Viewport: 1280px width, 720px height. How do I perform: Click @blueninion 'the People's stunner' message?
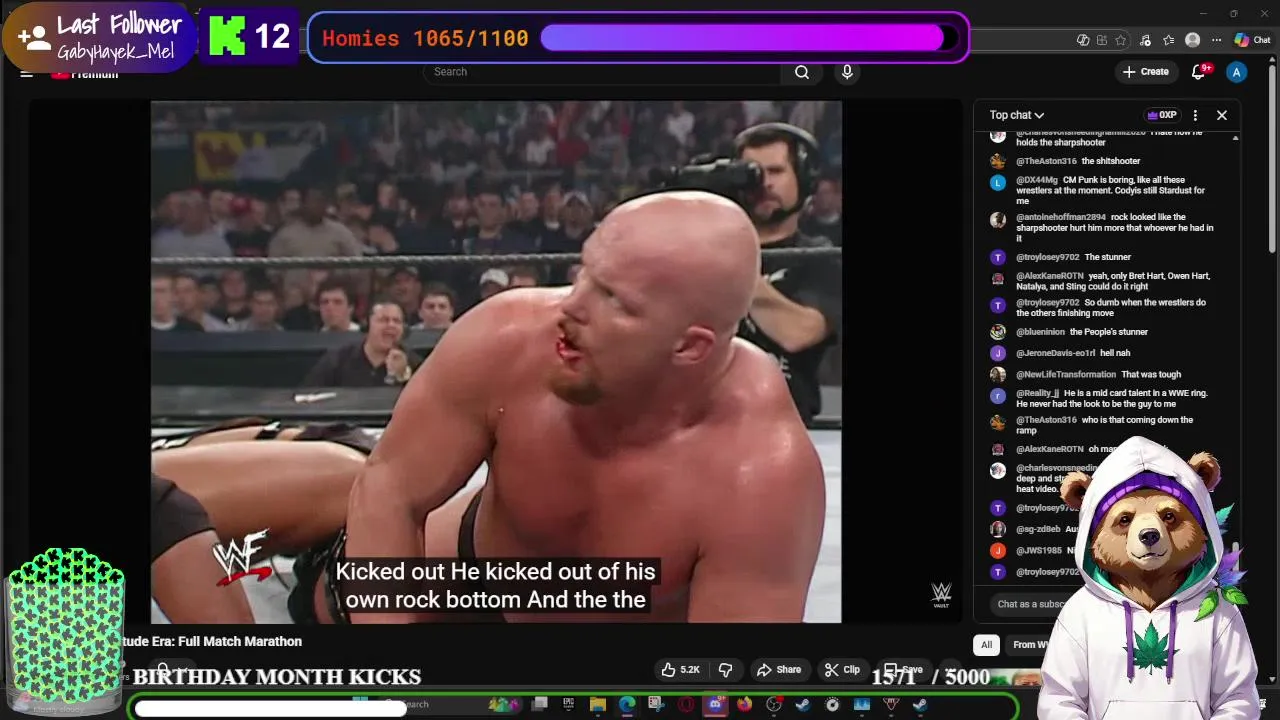[1082, 332]
